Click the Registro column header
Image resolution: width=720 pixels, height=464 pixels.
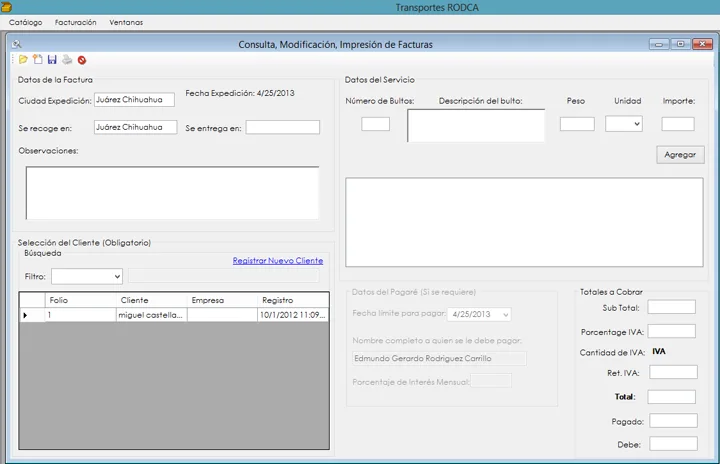pos(293,300)
